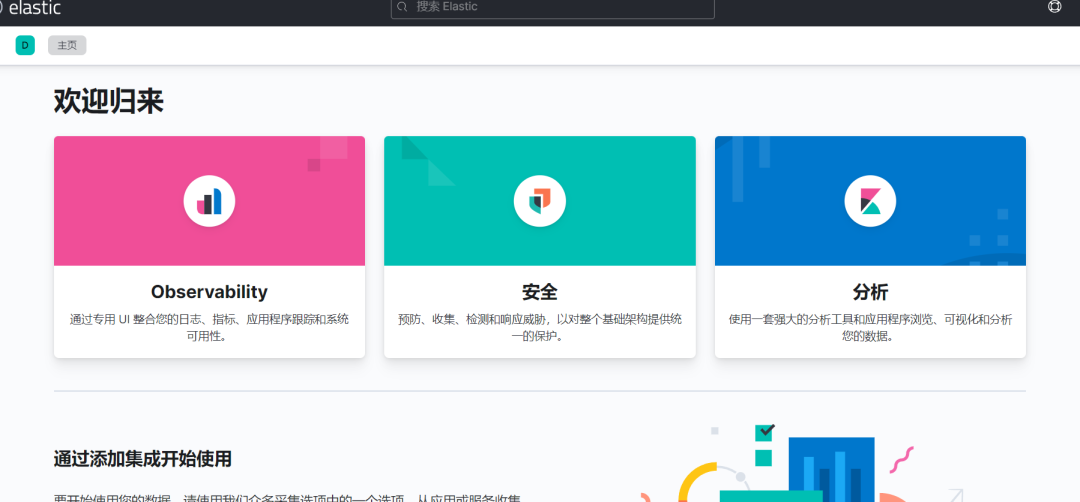
Task: Click the 分析 Kibana logo icon
Action: click(870, 201)
